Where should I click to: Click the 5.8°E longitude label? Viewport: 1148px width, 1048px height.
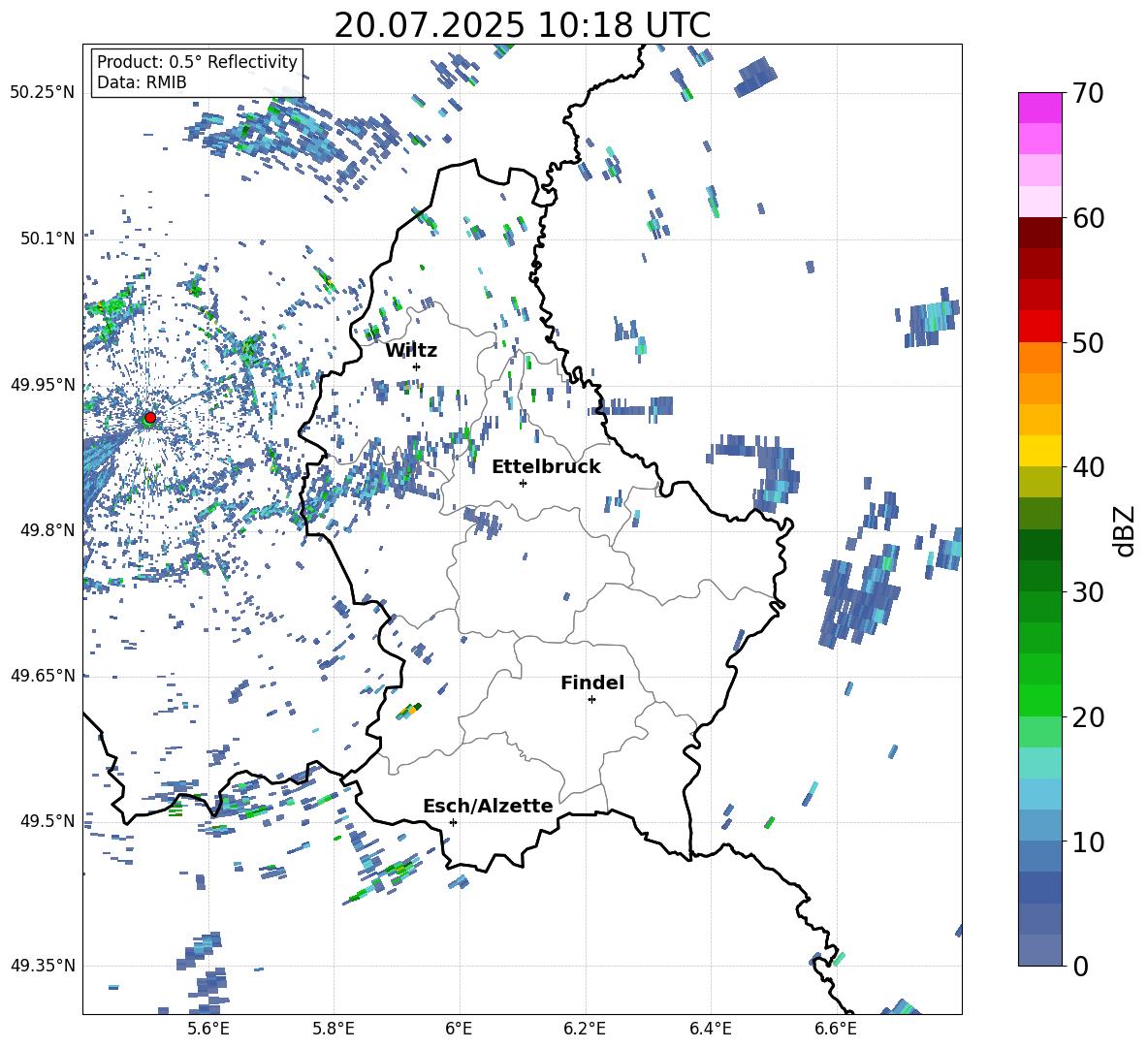(x=334, y=1029)
